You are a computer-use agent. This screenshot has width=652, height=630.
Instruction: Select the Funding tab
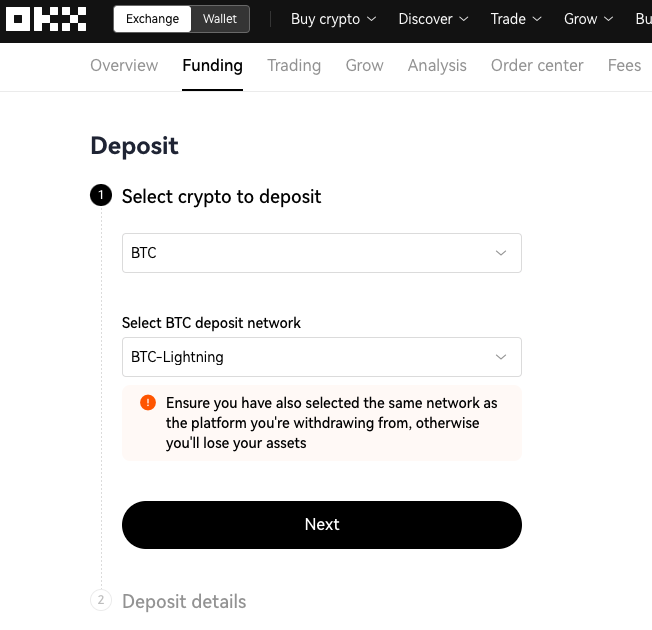[212, 65]
